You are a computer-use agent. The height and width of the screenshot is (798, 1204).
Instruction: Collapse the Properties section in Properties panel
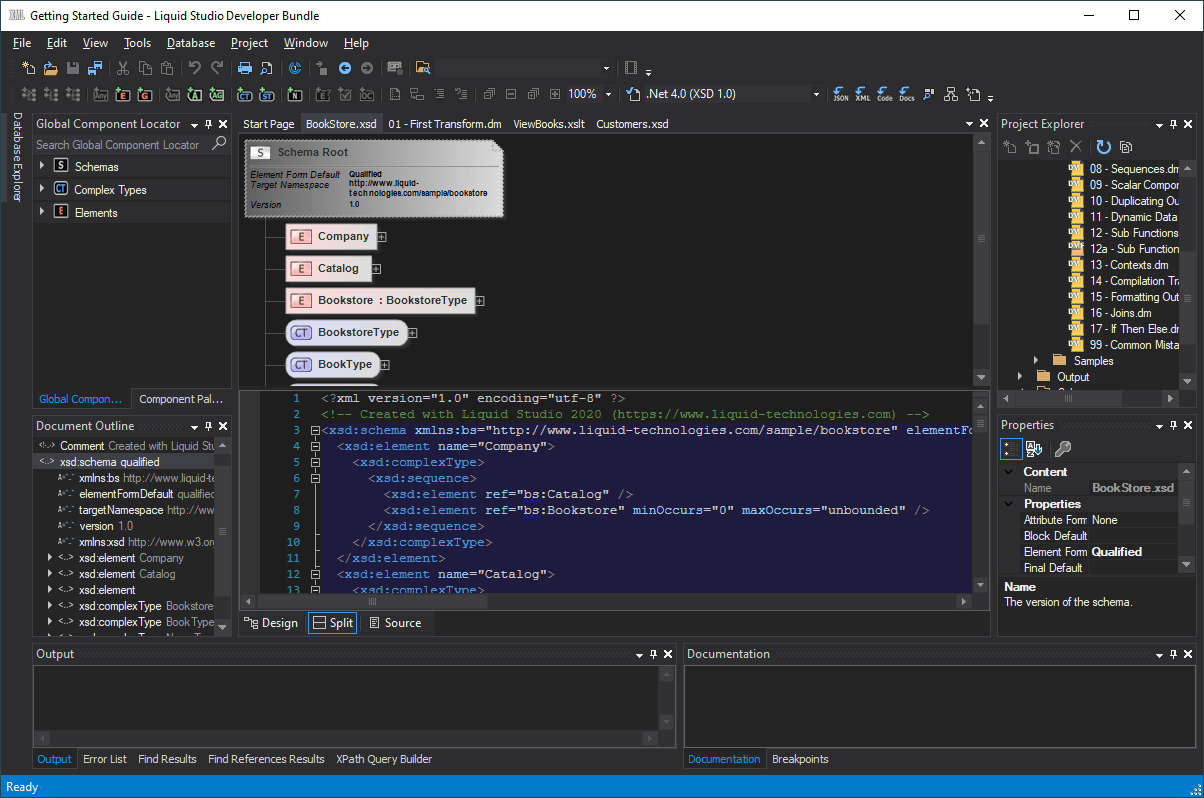point(1010,504)
